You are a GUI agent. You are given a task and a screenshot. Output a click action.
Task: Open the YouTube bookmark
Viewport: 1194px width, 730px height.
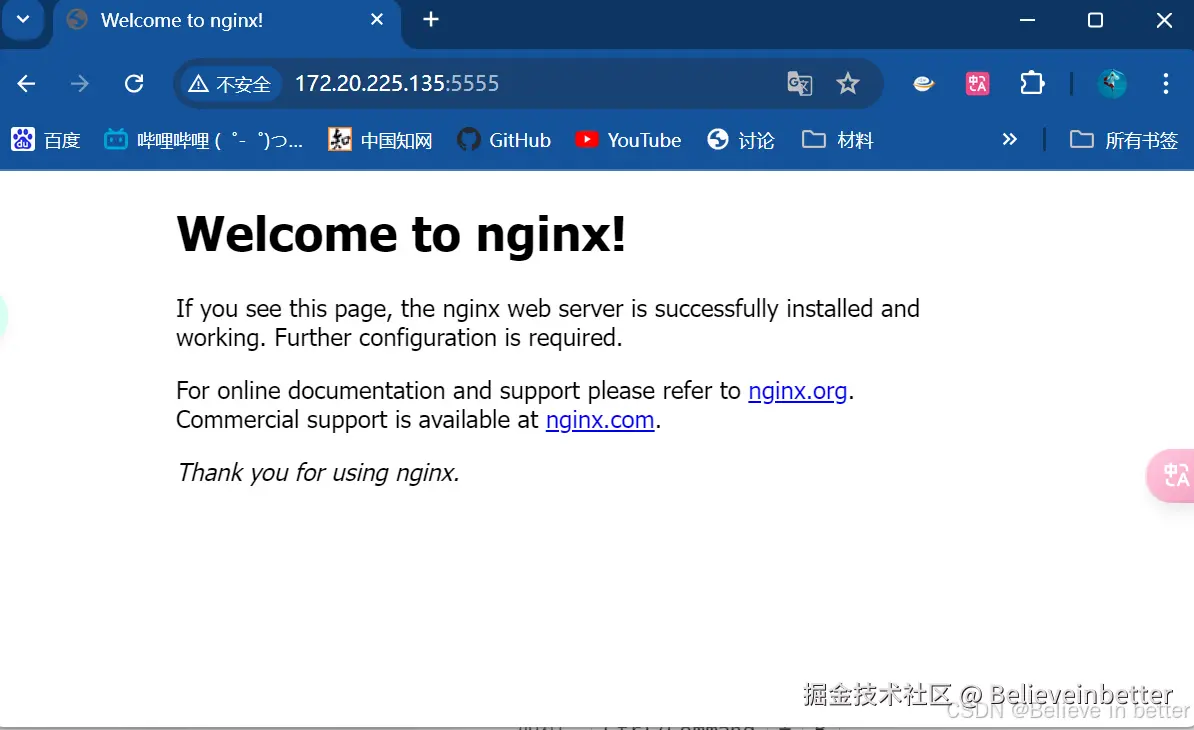pos(628,139)
